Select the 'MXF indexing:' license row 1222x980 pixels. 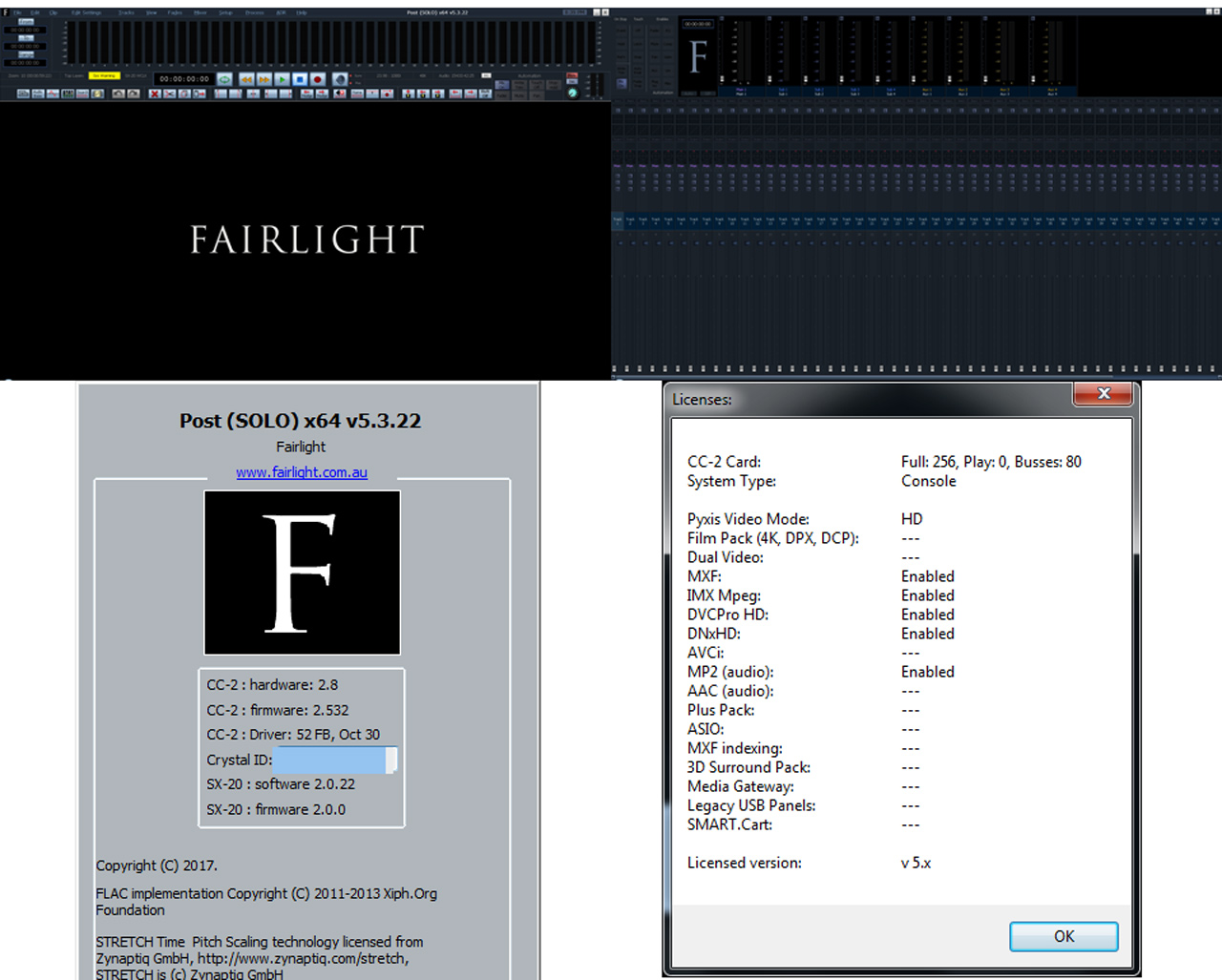(x=804, y=748)
